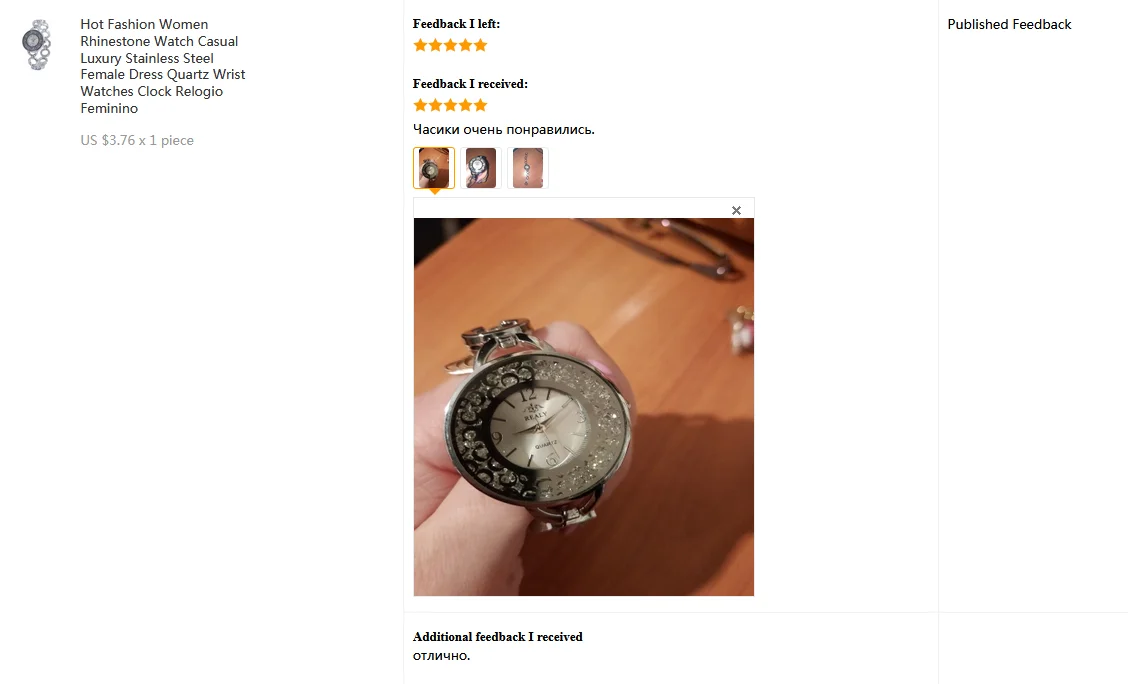Click the orange pointer below selected thumbnail
This screenshot has width=1128, height=684.
(x=435, y=191)
